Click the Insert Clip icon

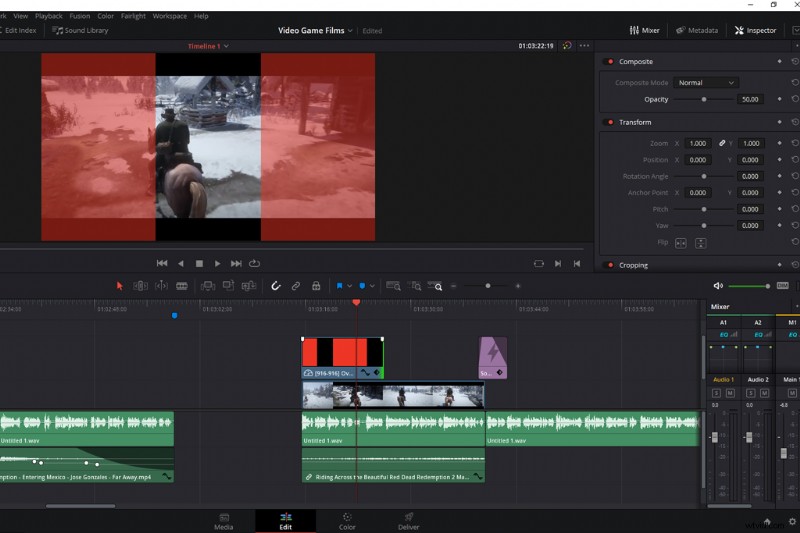coord(208,286)
